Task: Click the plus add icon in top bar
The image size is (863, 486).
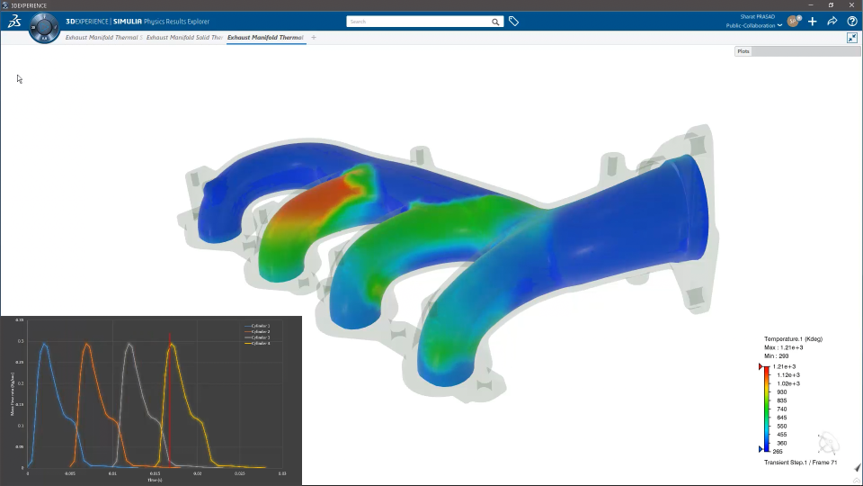Action: 812,21
